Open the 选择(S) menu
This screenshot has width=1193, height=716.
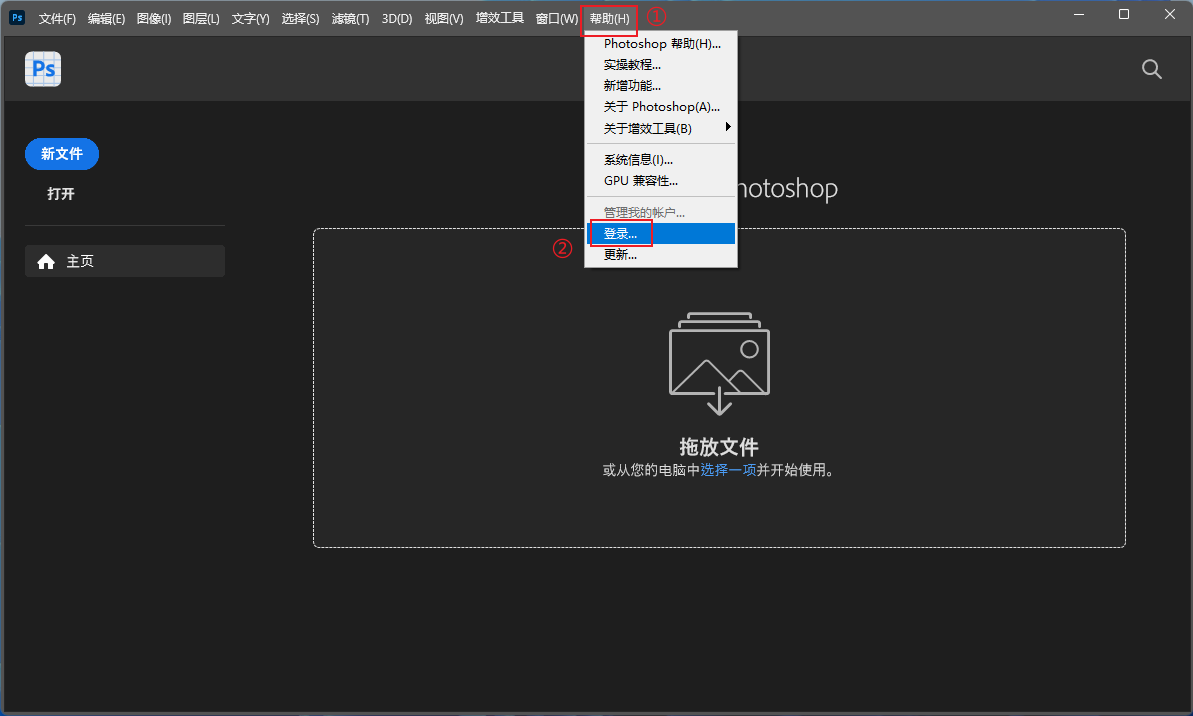300,18
